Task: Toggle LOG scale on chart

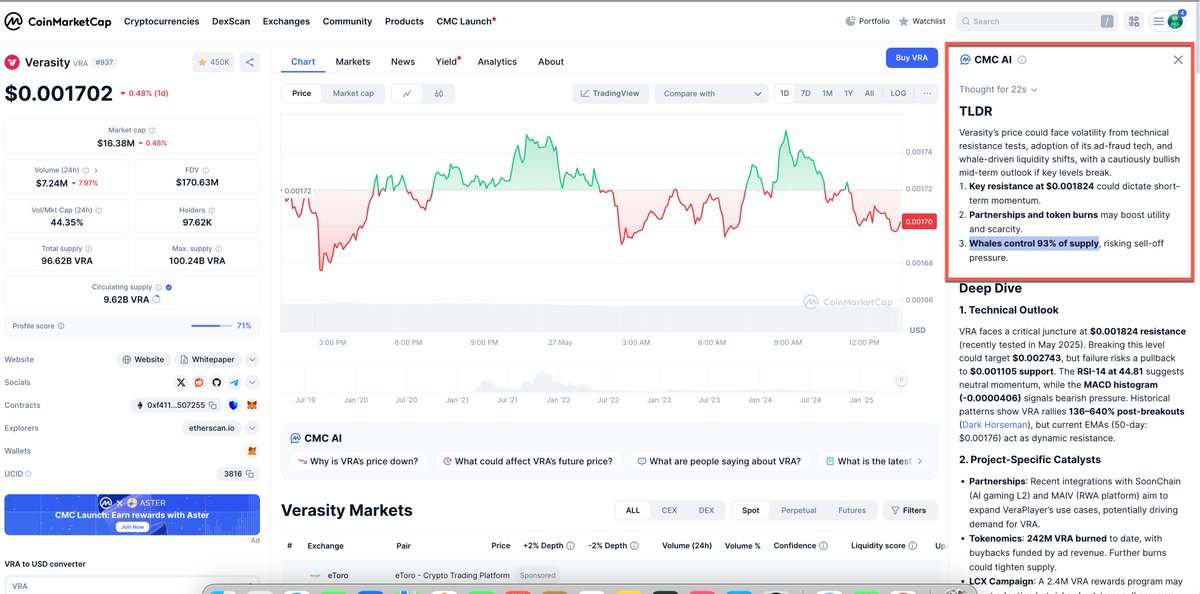Action: [898, 93]
